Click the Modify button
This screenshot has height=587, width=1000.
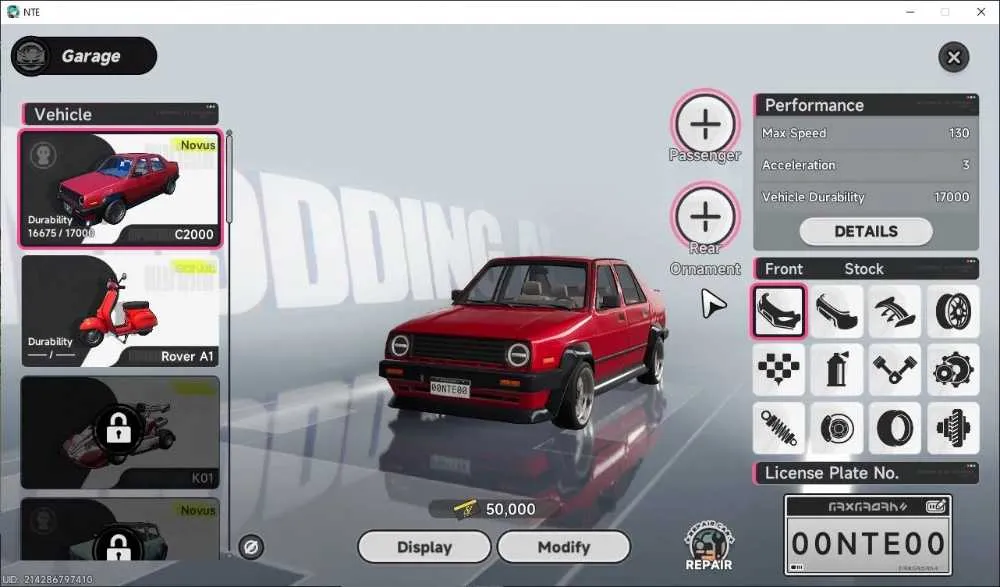tap(564, 547)
